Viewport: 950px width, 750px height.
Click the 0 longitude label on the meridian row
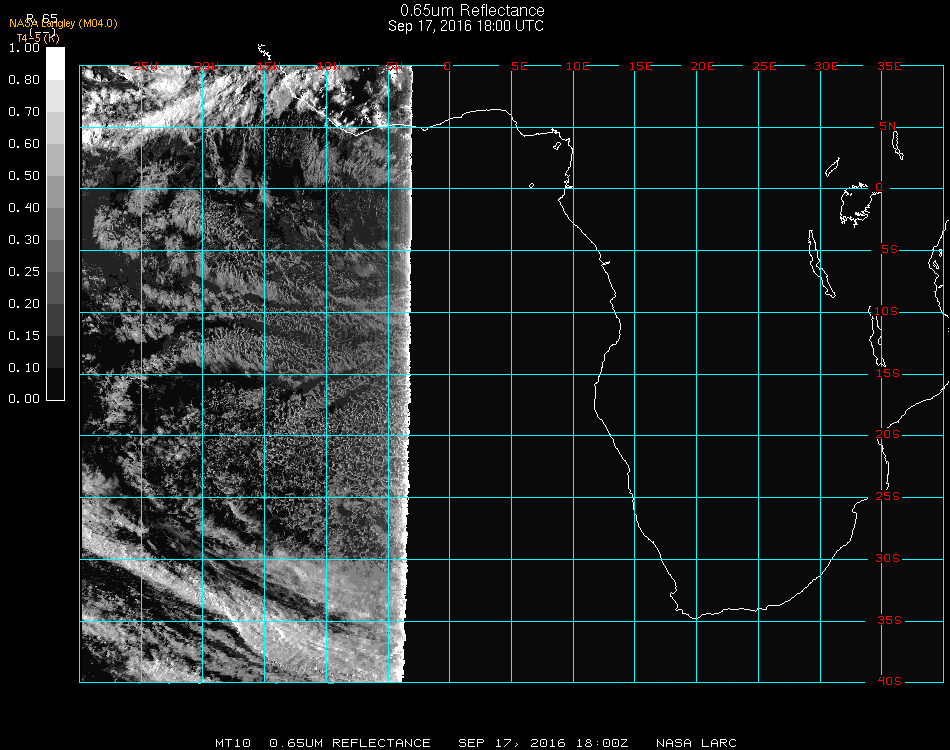[x=447, y=66]
